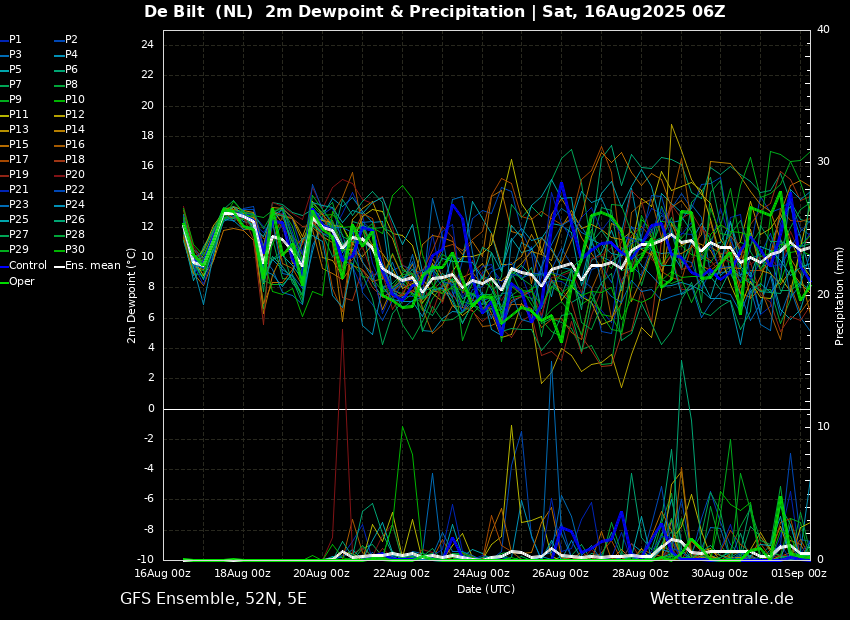Click the 2m Dewpoint (°C) axis title
The width and height of the screenshot is (850, 620).
click(x=132, y=295)
